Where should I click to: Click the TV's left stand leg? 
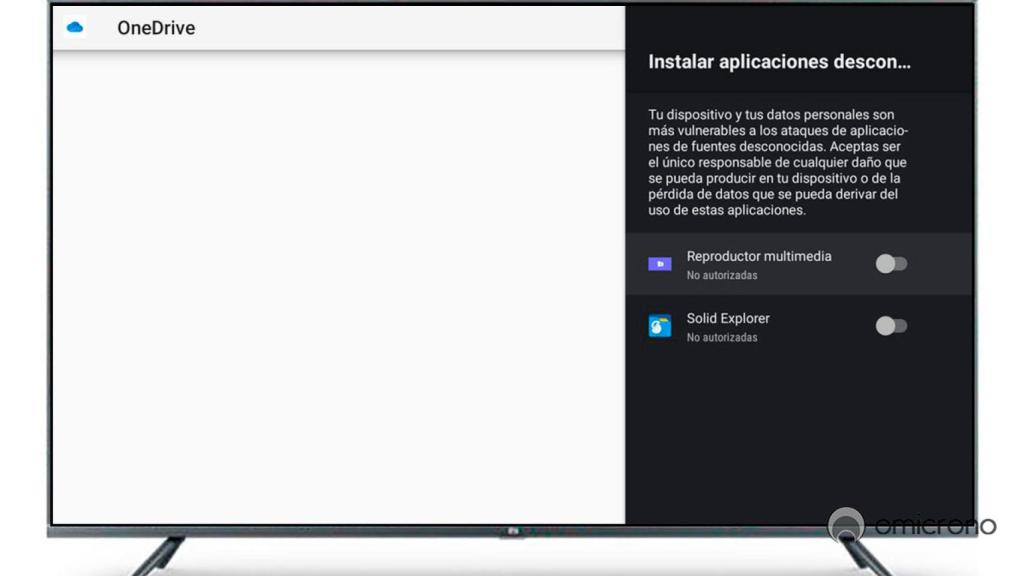[x=161, y=555]
